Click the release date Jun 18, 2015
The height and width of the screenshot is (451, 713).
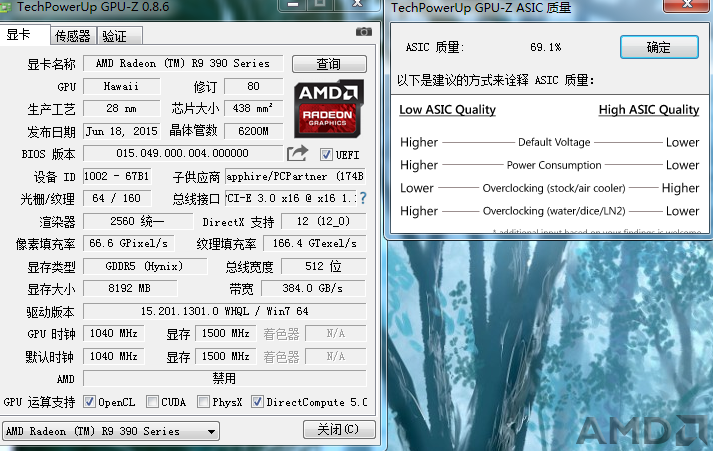click(x=122, y=131)
